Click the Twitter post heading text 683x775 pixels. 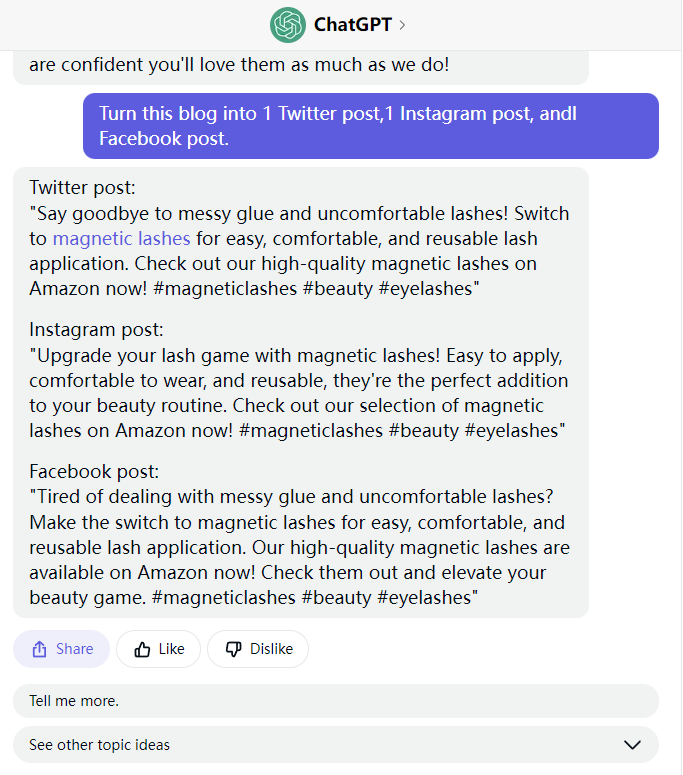pyautogui.click(x=82, y=188)
